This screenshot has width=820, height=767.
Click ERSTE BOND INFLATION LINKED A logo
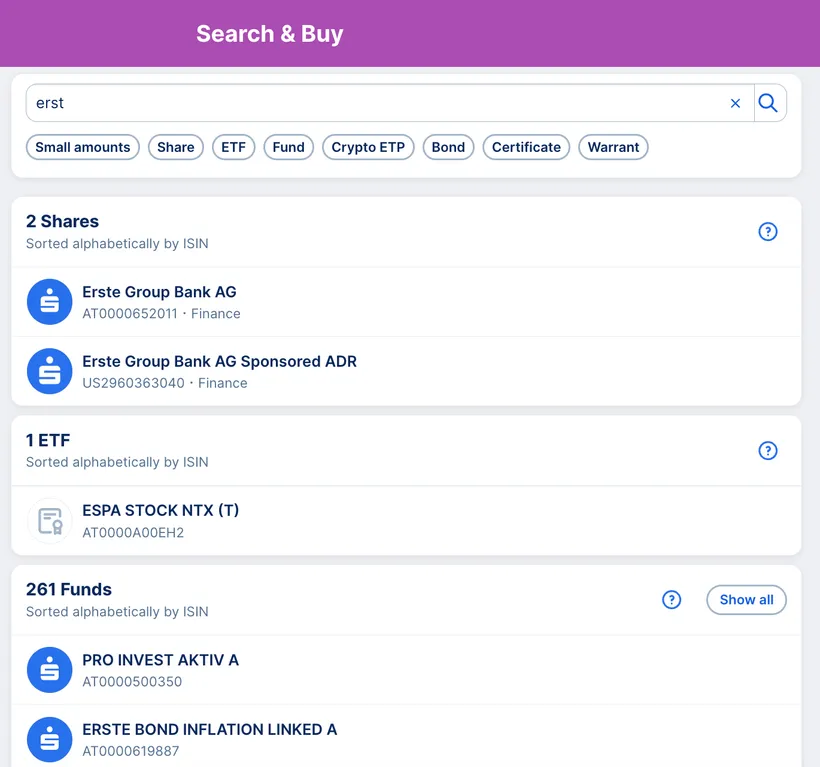[50, 739]
